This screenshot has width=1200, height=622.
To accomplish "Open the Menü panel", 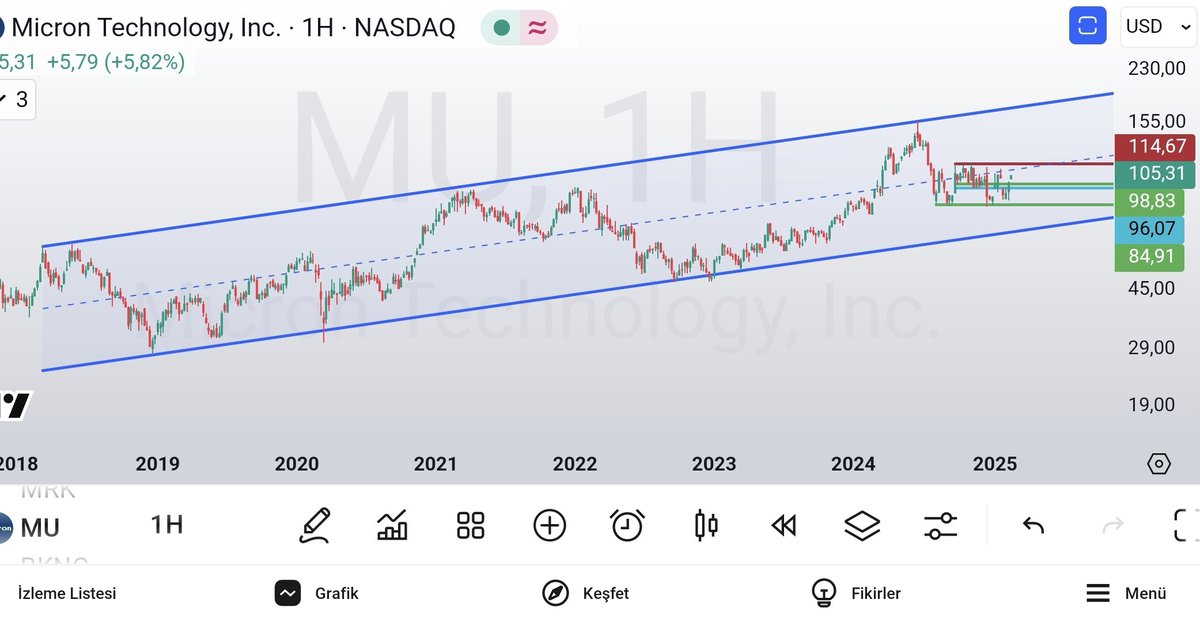I will 1123,592.
